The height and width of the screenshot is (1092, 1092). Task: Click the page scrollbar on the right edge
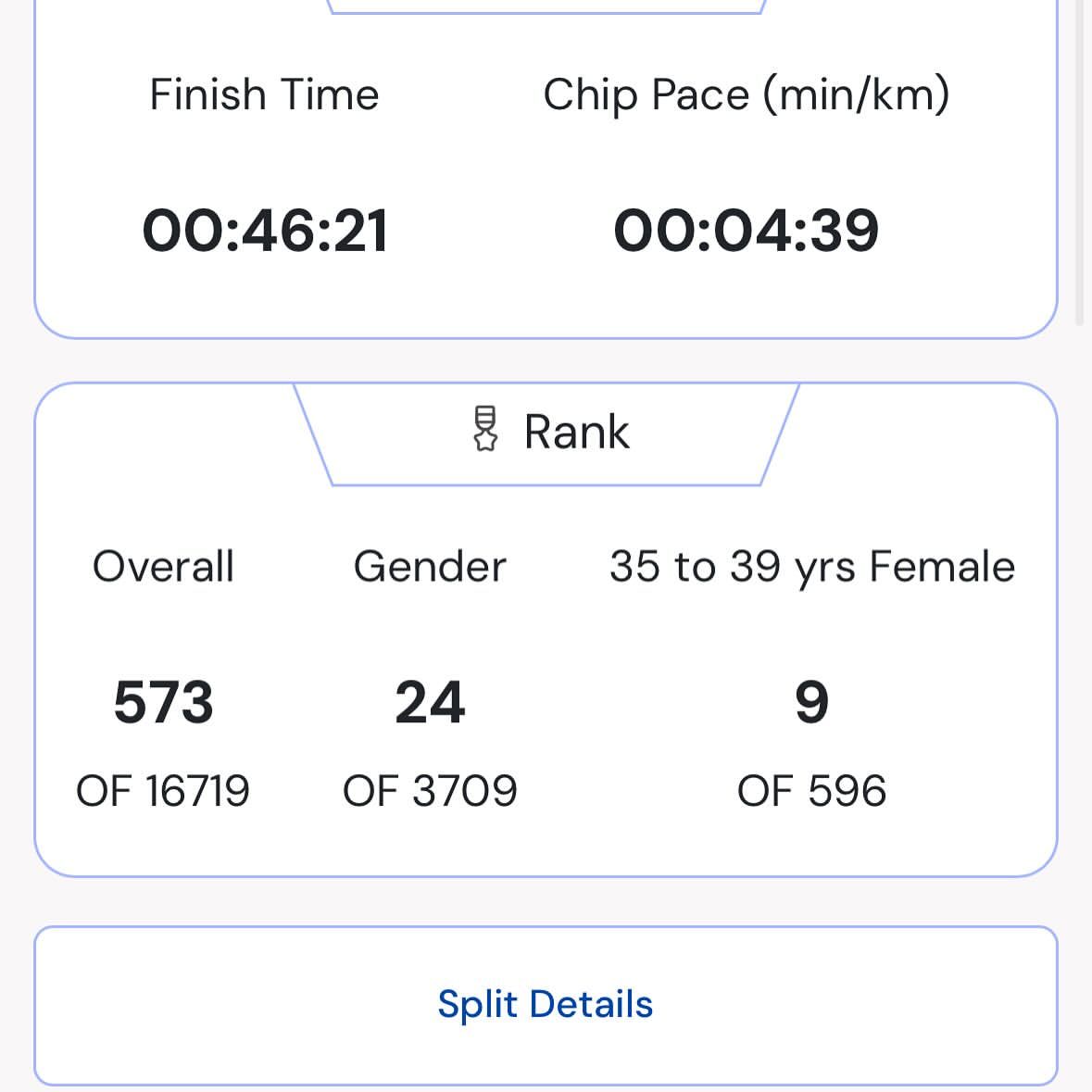1080,160
